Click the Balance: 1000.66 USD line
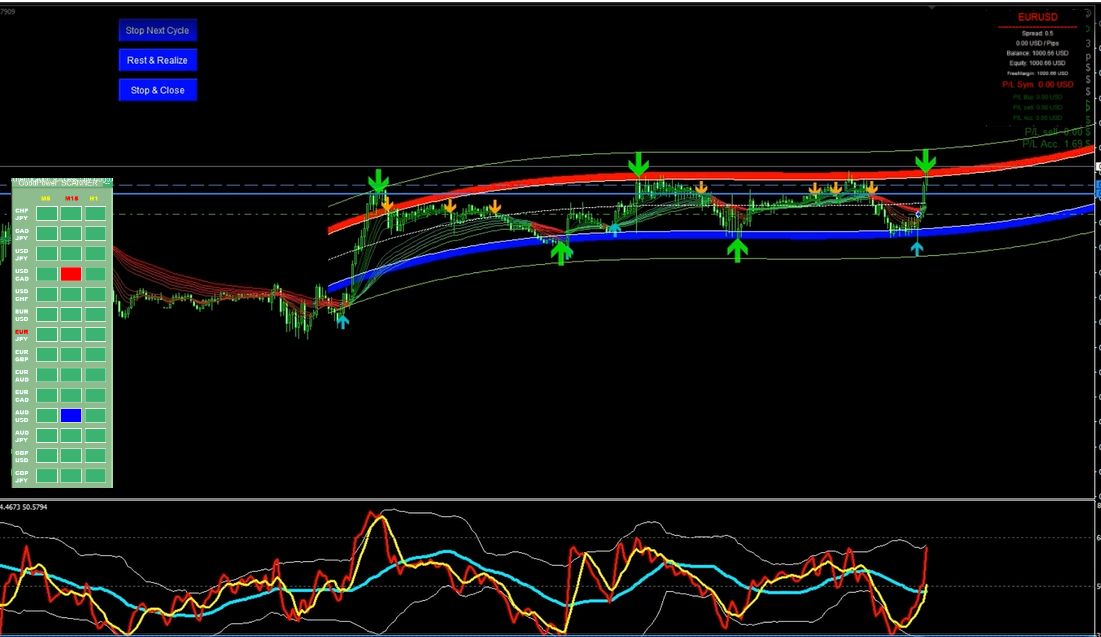Image resolution: width=1101 pixels, height=637 pixels. pos(1038,53)
